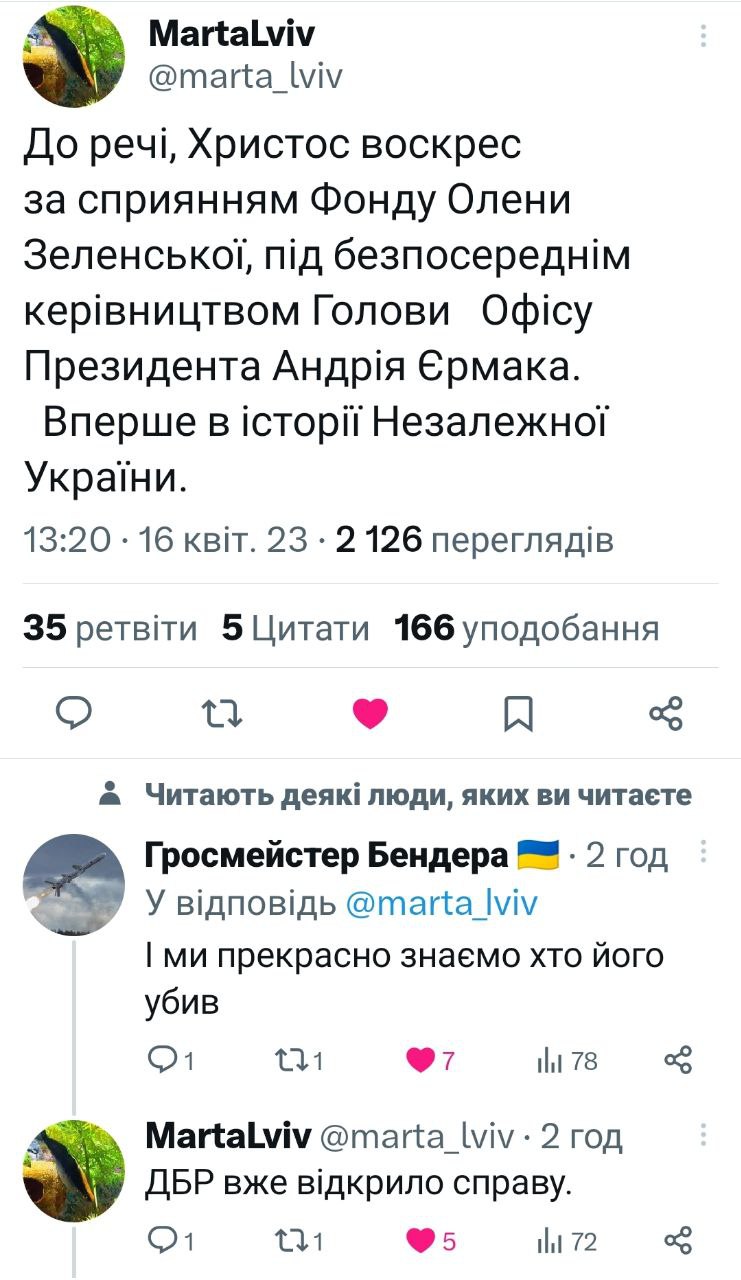Open options menu on Гросмейстер Бендера reply
Image resolution: width=741 pixels, height=1280 pixels.
point(704,852)
